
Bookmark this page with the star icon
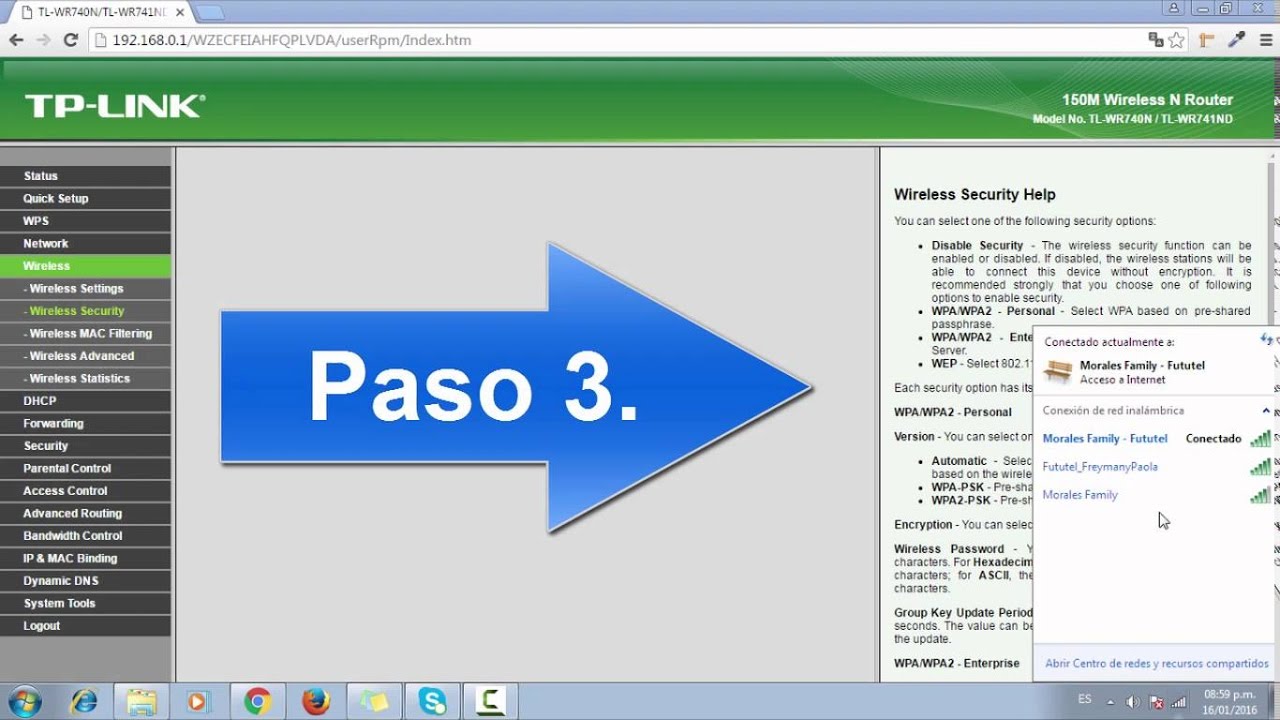click(1177, 40)
